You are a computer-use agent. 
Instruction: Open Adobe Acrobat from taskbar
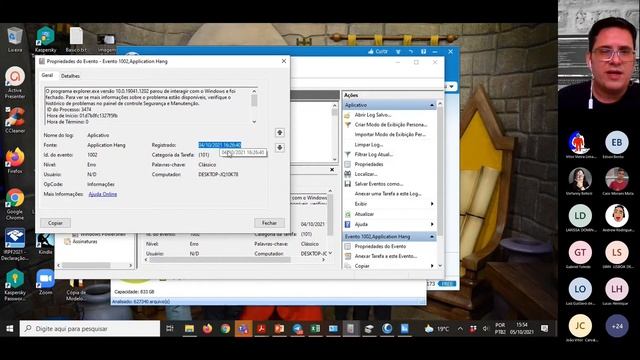coord(261,329)
